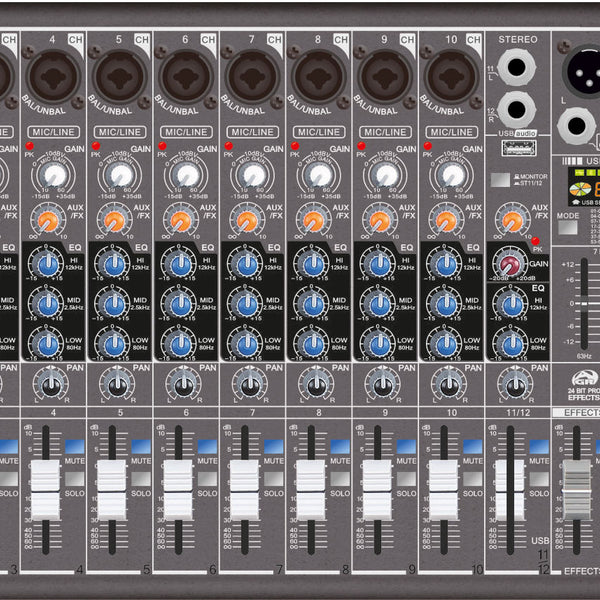Click the channel 5 orange AUX/FX knob

pos(114,221)
